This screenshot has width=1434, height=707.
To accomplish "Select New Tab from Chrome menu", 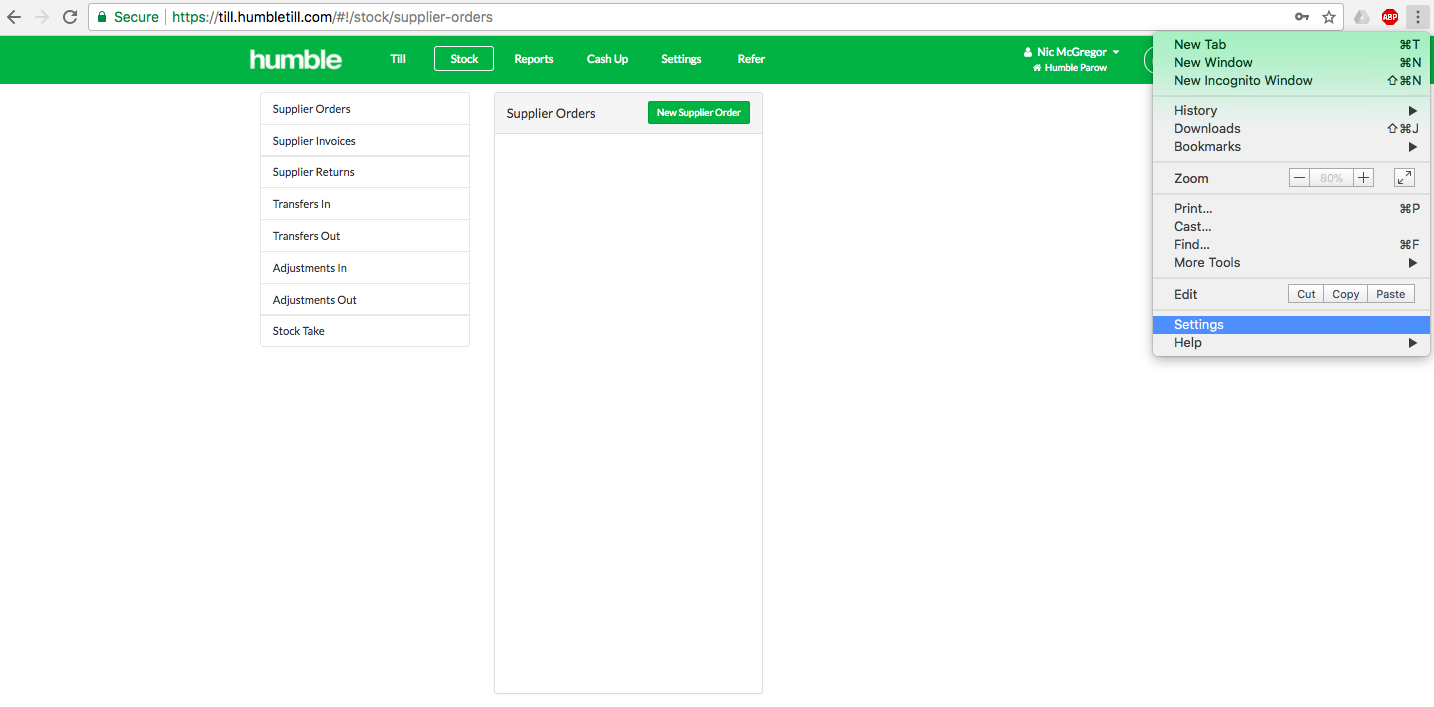I will (1291, 44).
